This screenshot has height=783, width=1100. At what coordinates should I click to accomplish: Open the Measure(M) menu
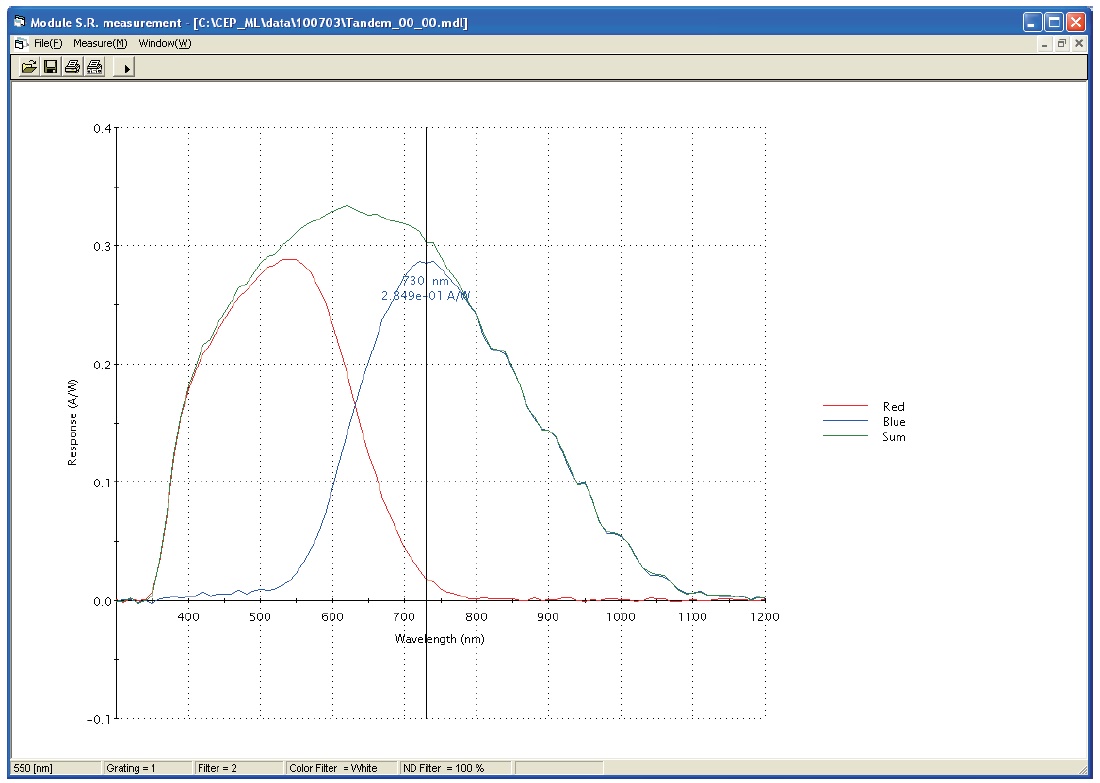[x=100, y=44]
